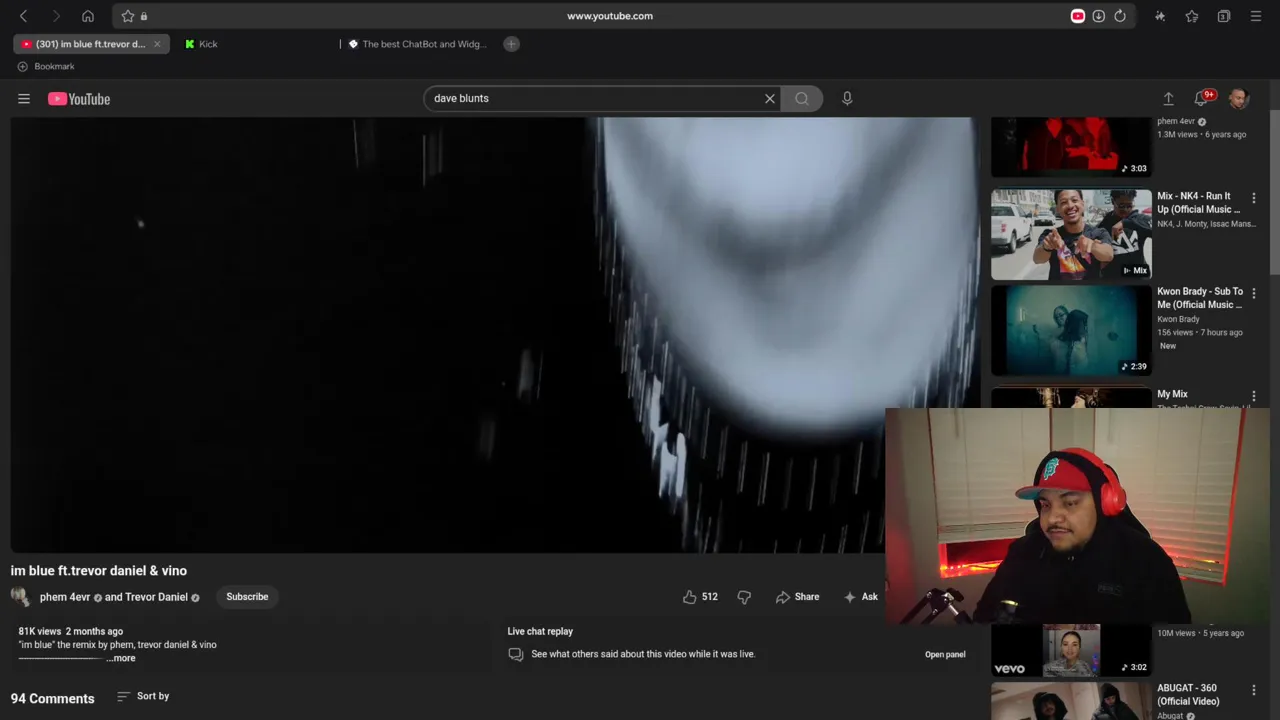Open the Kwon Brady Sub To Me thumbnail

[x=1071, y=330]
